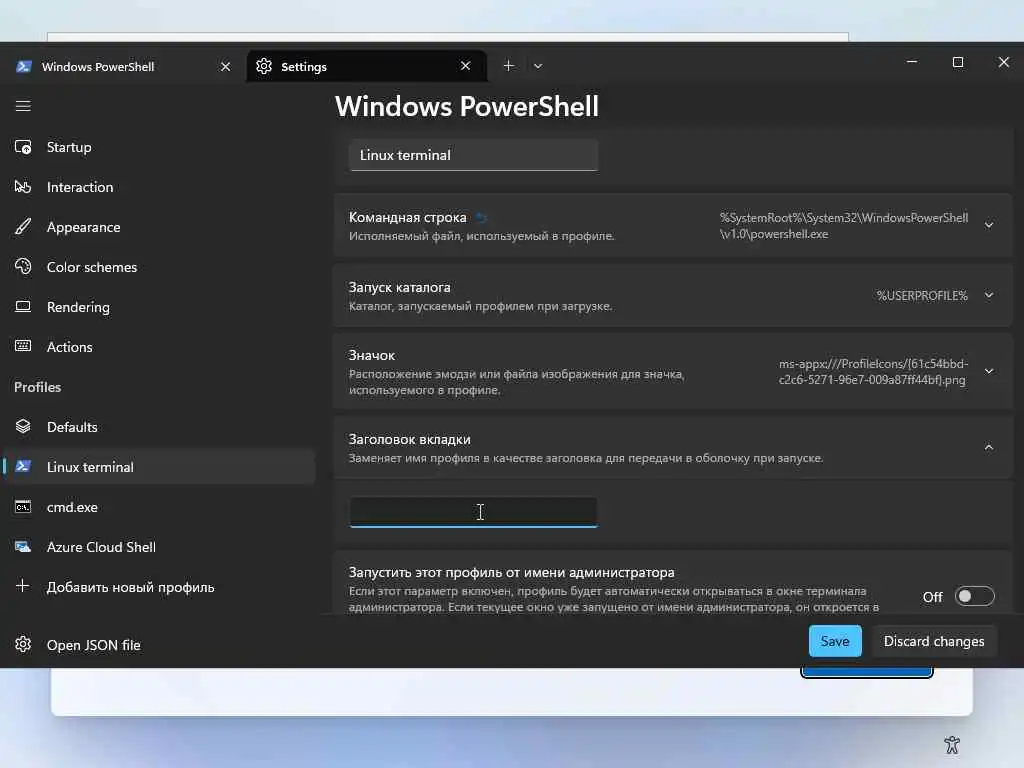The image size is (1024, 768).
Task: Click the accessibility figure icon at bottom right
Action: [952, 744]
